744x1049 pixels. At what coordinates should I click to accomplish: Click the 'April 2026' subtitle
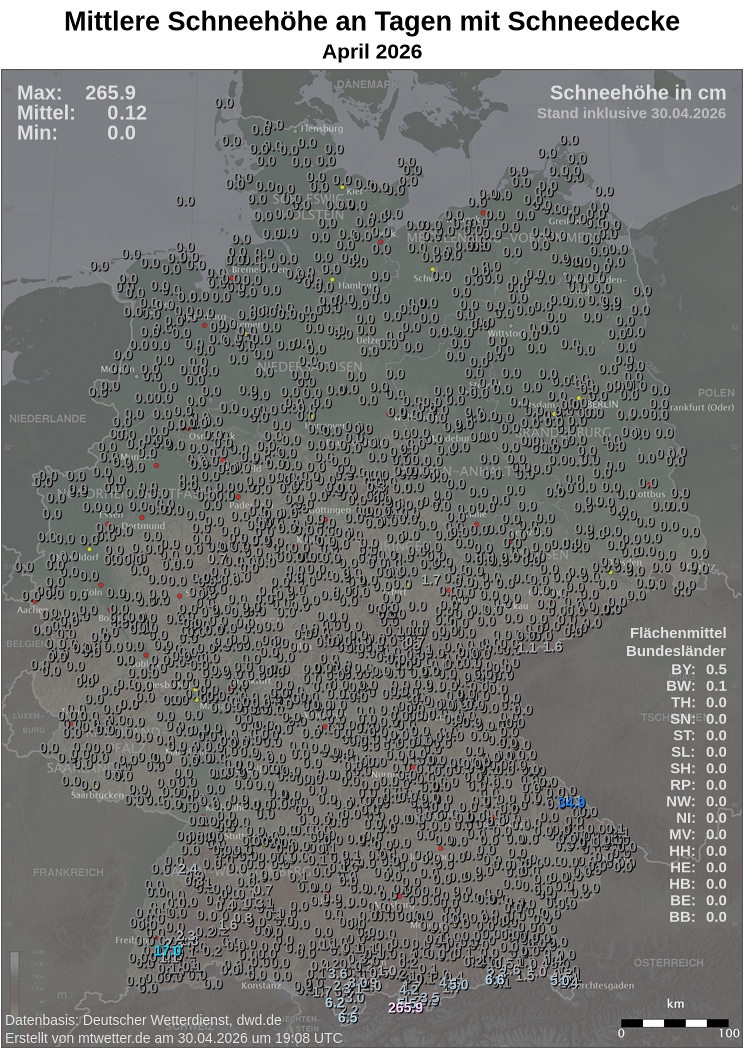click(x=372, y=52)
